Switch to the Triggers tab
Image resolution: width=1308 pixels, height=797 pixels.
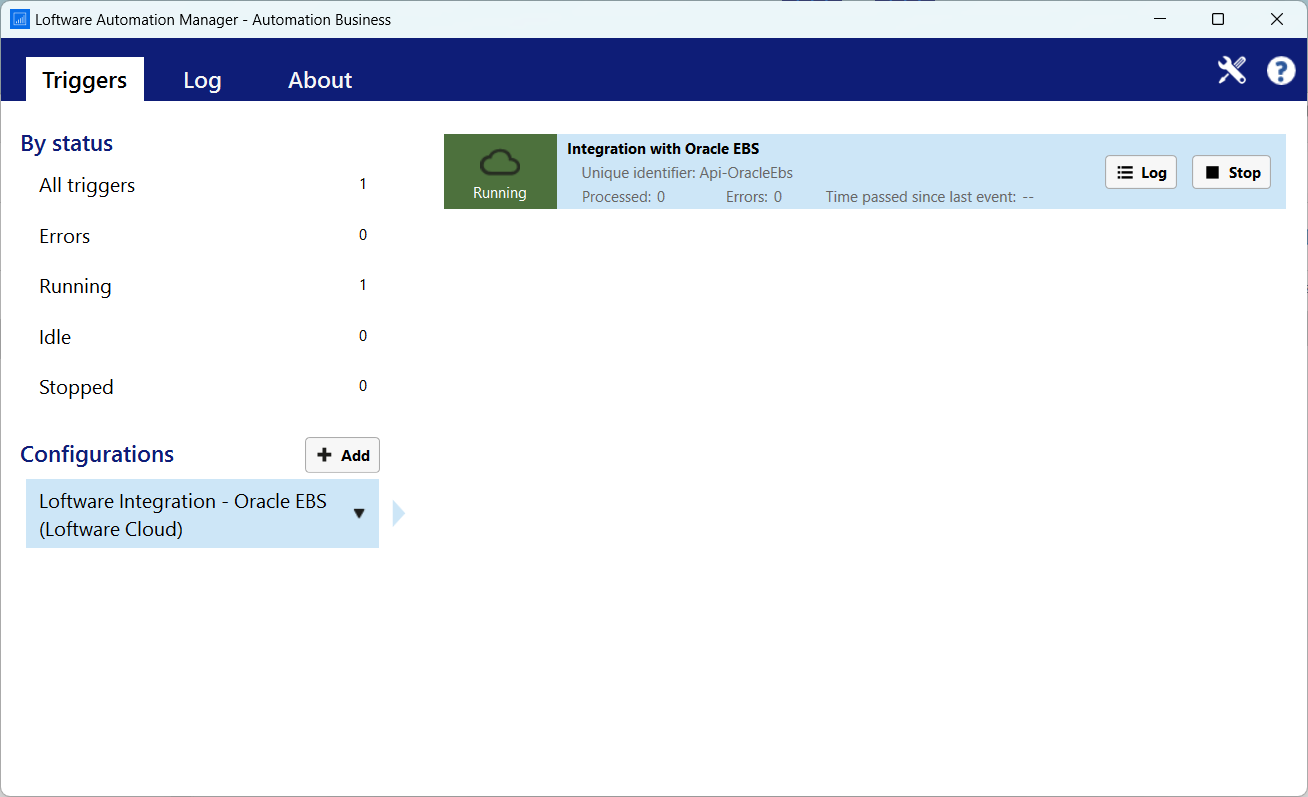85,80
